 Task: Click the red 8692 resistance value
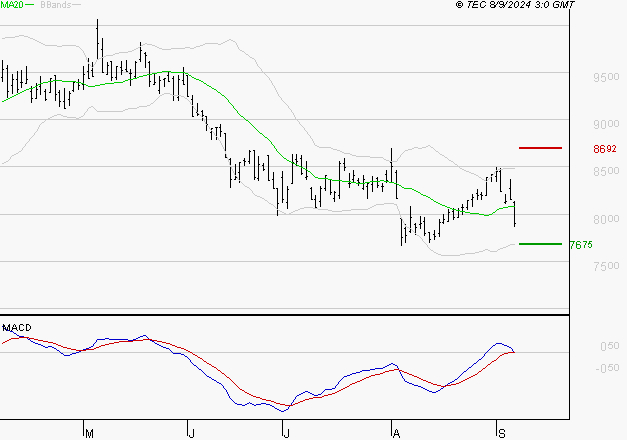tap(605, 149)
